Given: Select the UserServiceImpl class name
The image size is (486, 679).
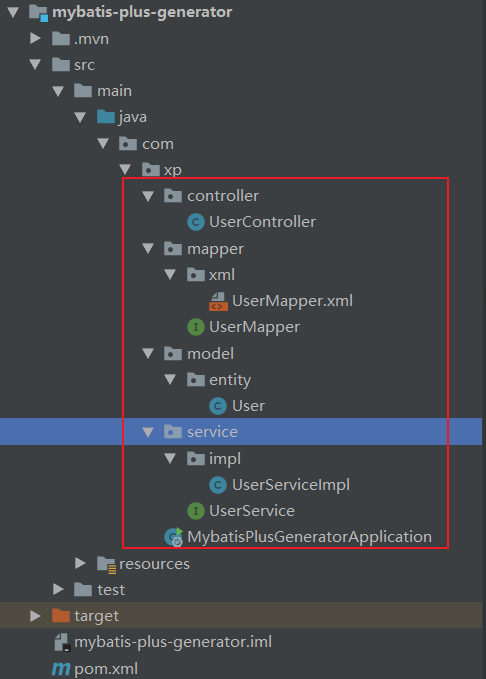Looking at the screenshot, I should [x=291, y=485].
